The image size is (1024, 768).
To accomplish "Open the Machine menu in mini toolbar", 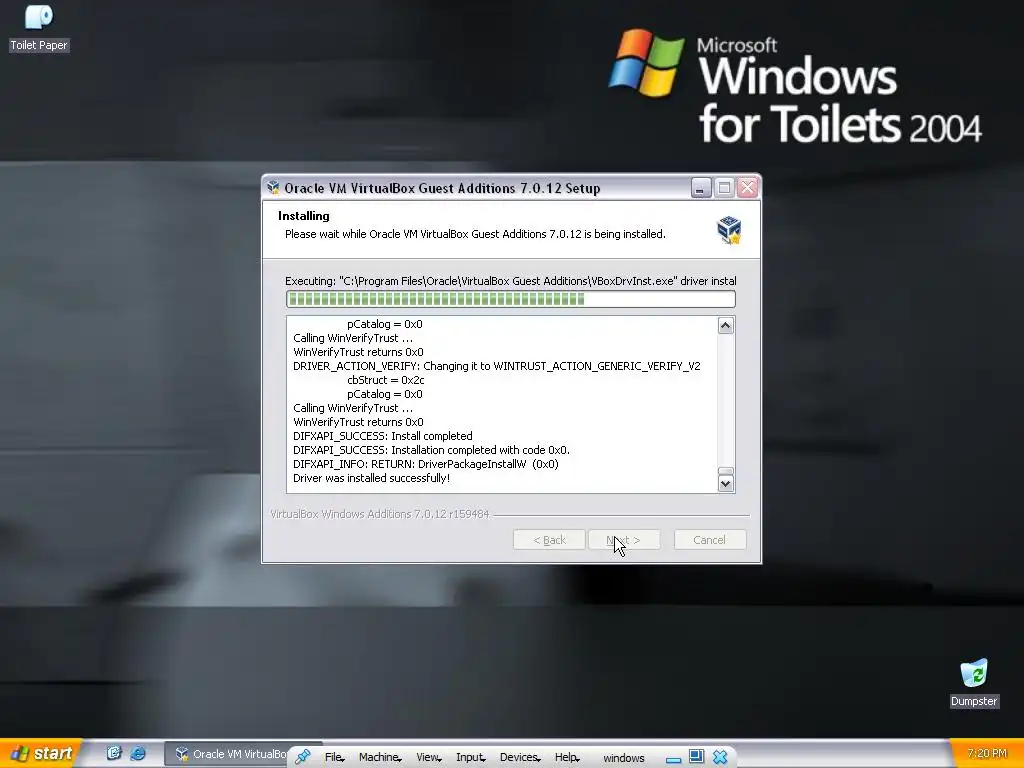I will tap(379, 757).
